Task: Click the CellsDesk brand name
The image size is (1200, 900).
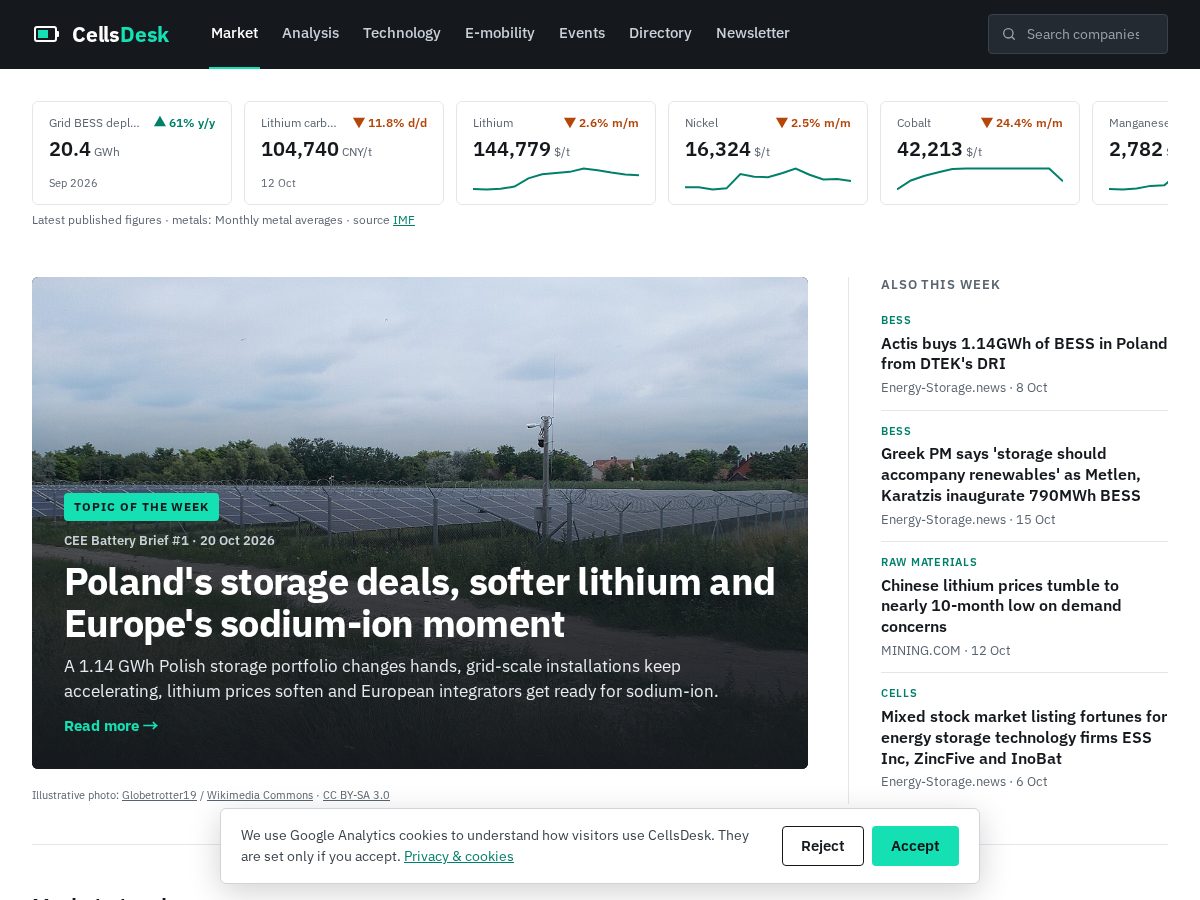Action: click(x=120, y=35)
